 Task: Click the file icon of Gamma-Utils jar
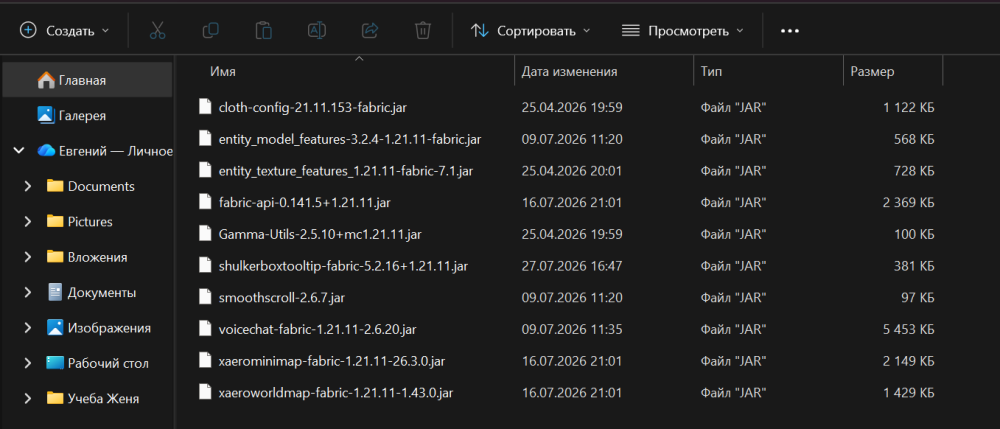(205, 233)
